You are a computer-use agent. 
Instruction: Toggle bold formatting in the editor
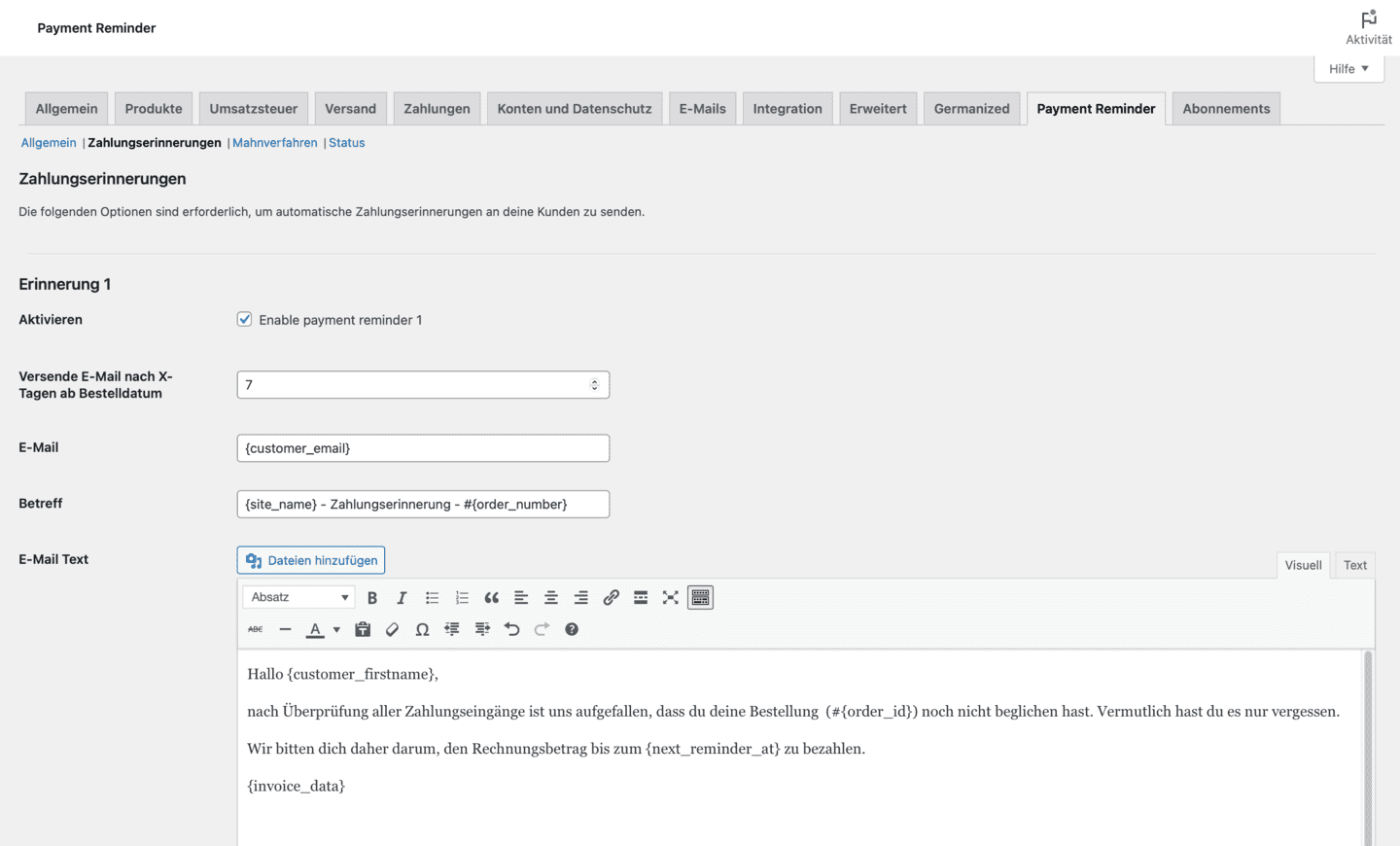(372, 598)
